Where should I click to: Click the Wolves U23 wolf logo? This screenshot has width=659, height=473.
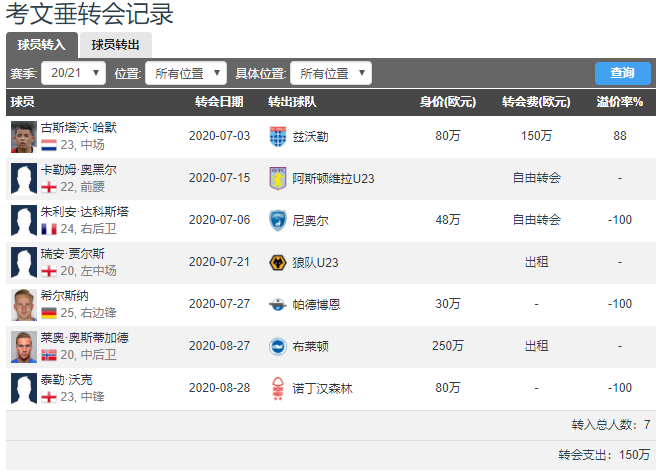click(x=277, y=262)
